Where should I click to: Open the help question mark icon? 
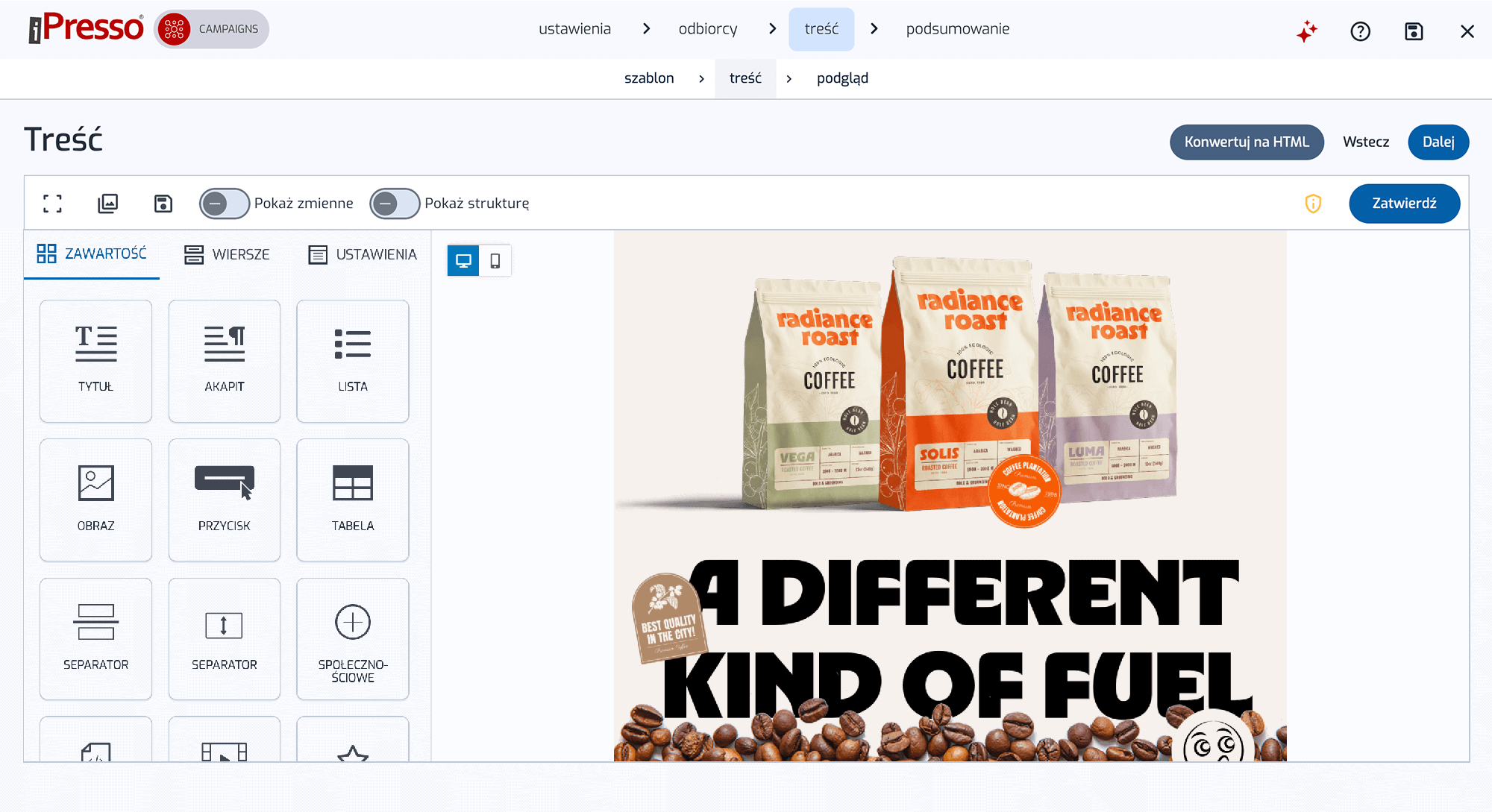[1360, 31]
